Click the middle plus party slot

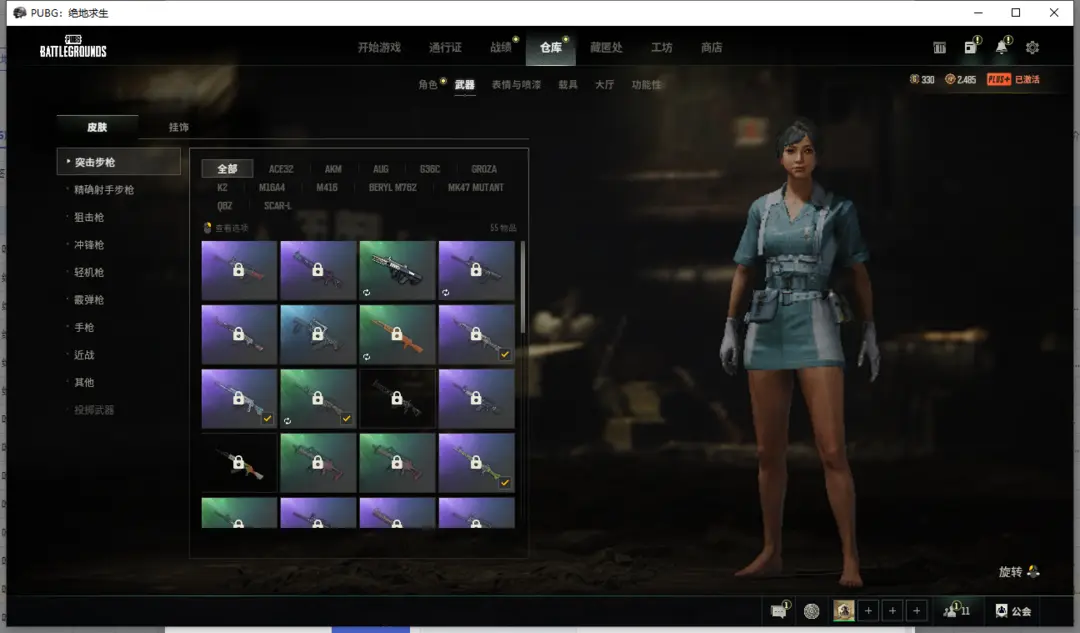point(893,611)
